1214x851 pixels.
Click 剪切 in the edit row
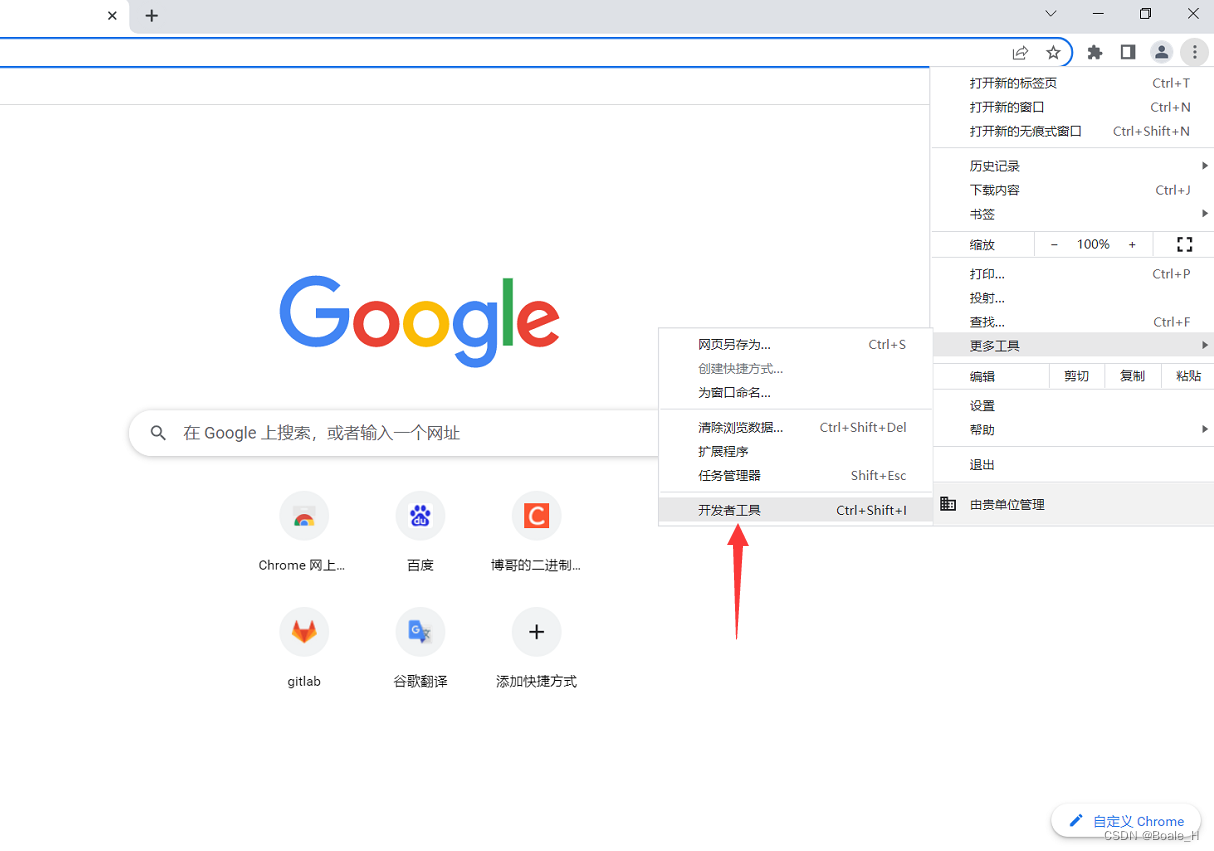click(1076, 376)
